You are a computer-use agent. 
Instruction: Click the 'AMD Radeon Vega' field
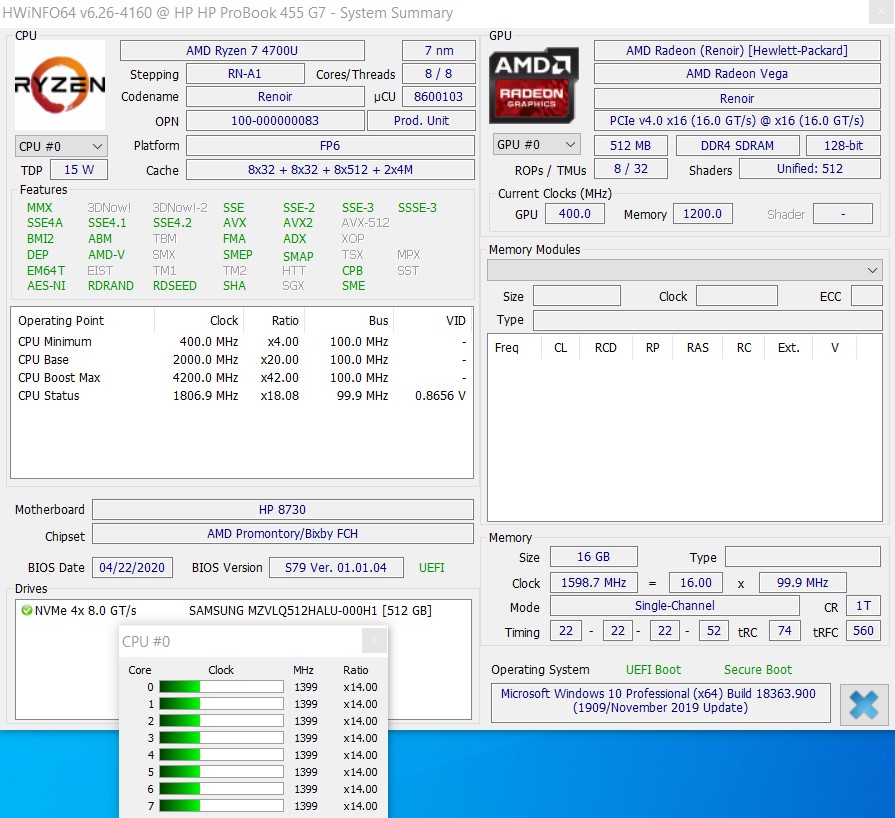pyautogui.click(x=737, y=74)
